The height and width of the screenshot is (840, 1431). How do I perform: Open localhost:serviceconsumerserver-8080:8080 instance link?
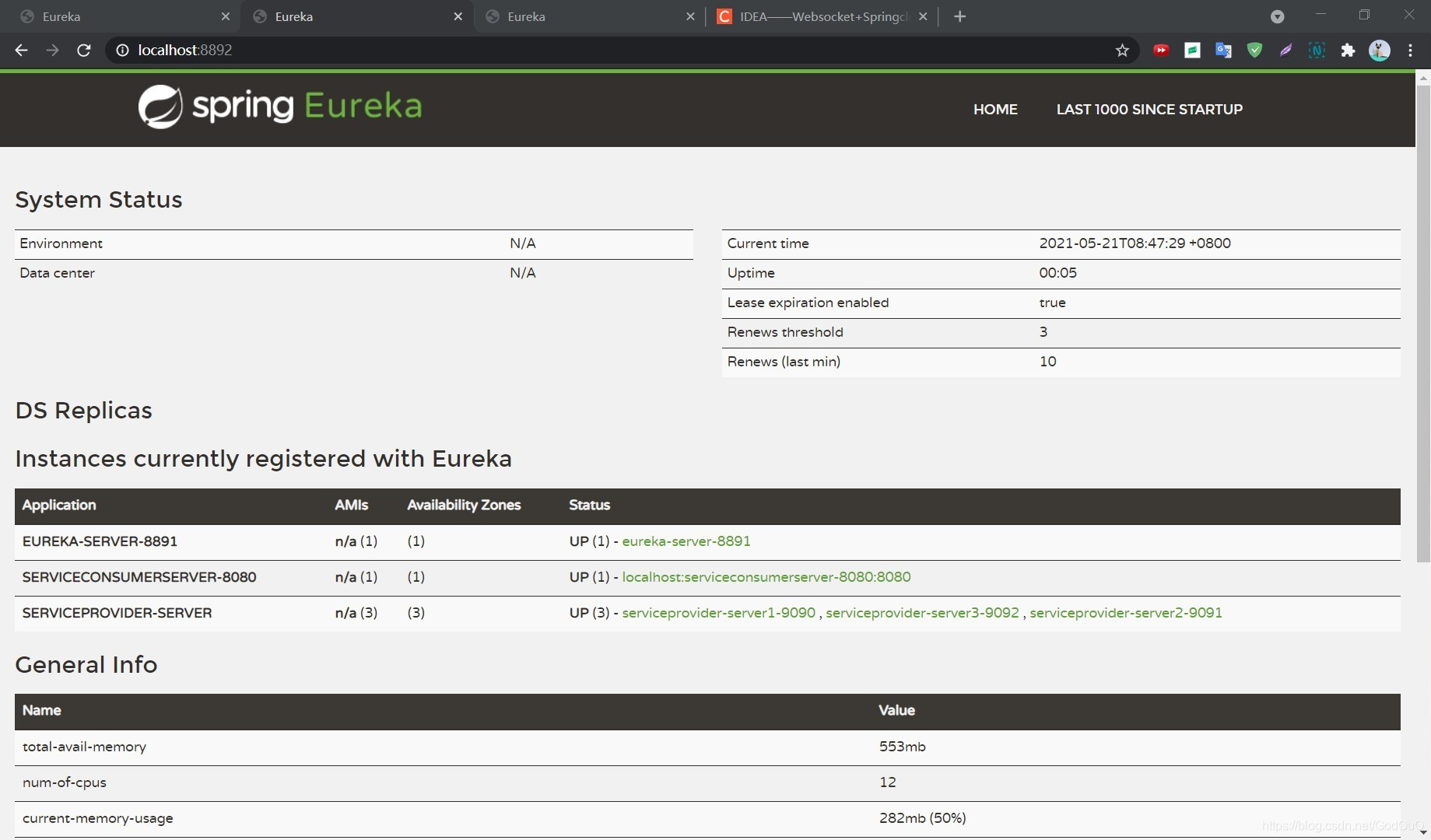[766, 577]
